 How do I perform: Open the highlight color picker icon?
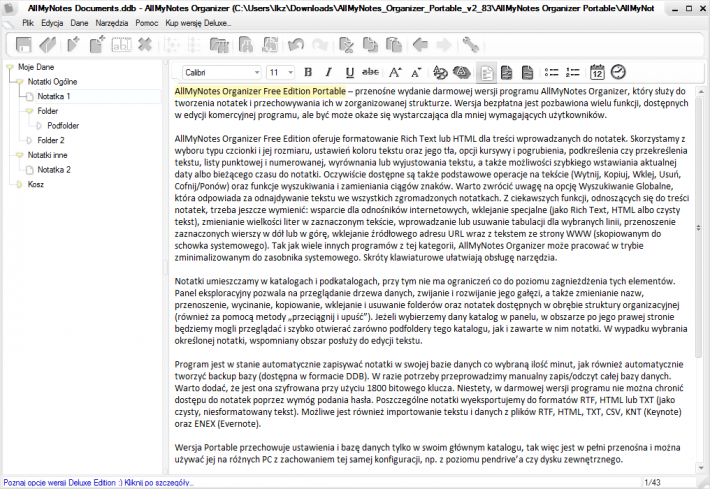pos(461,72)
